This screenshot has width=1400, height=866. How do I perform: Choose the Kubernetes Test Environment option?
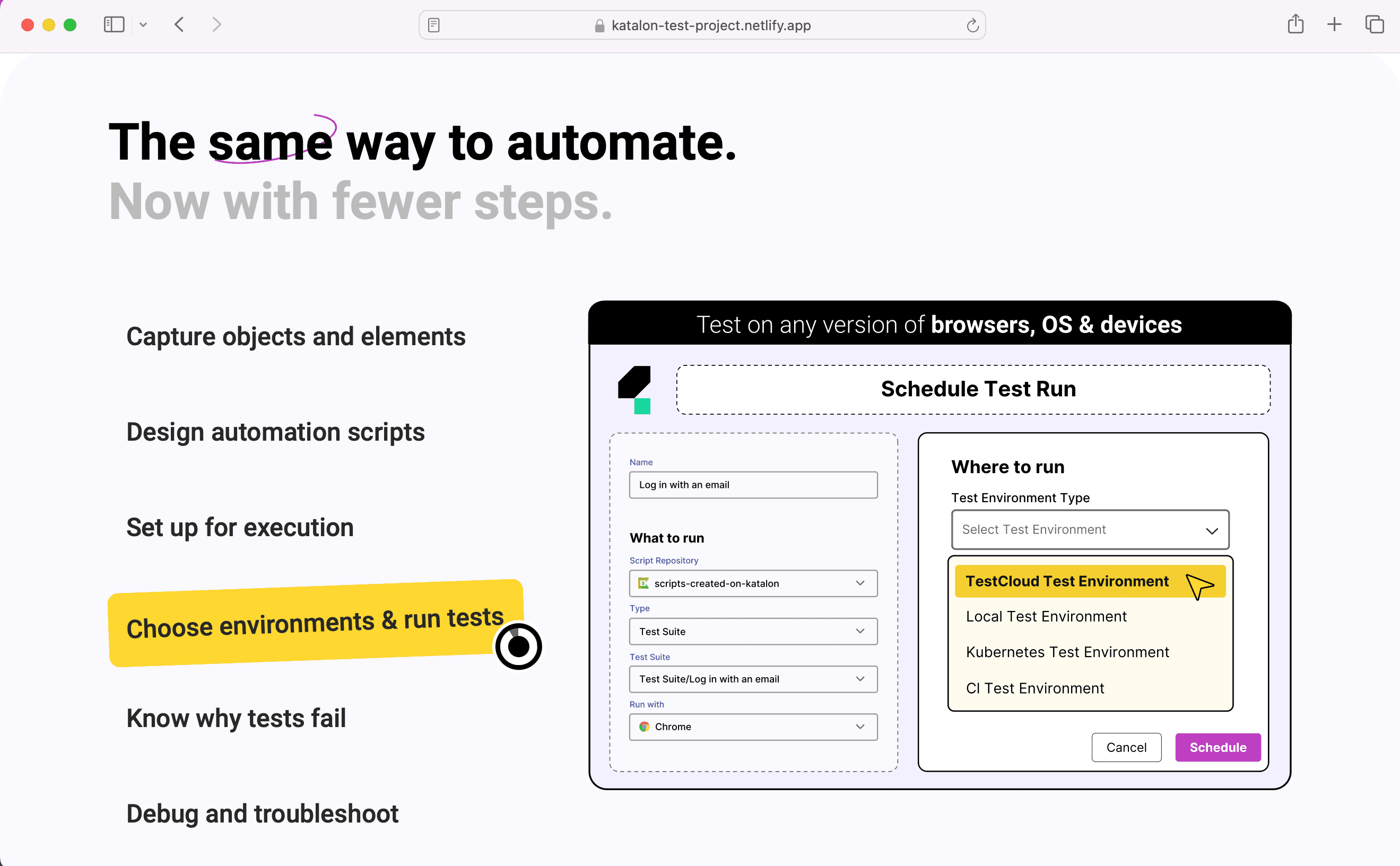tap(1067, 652)
